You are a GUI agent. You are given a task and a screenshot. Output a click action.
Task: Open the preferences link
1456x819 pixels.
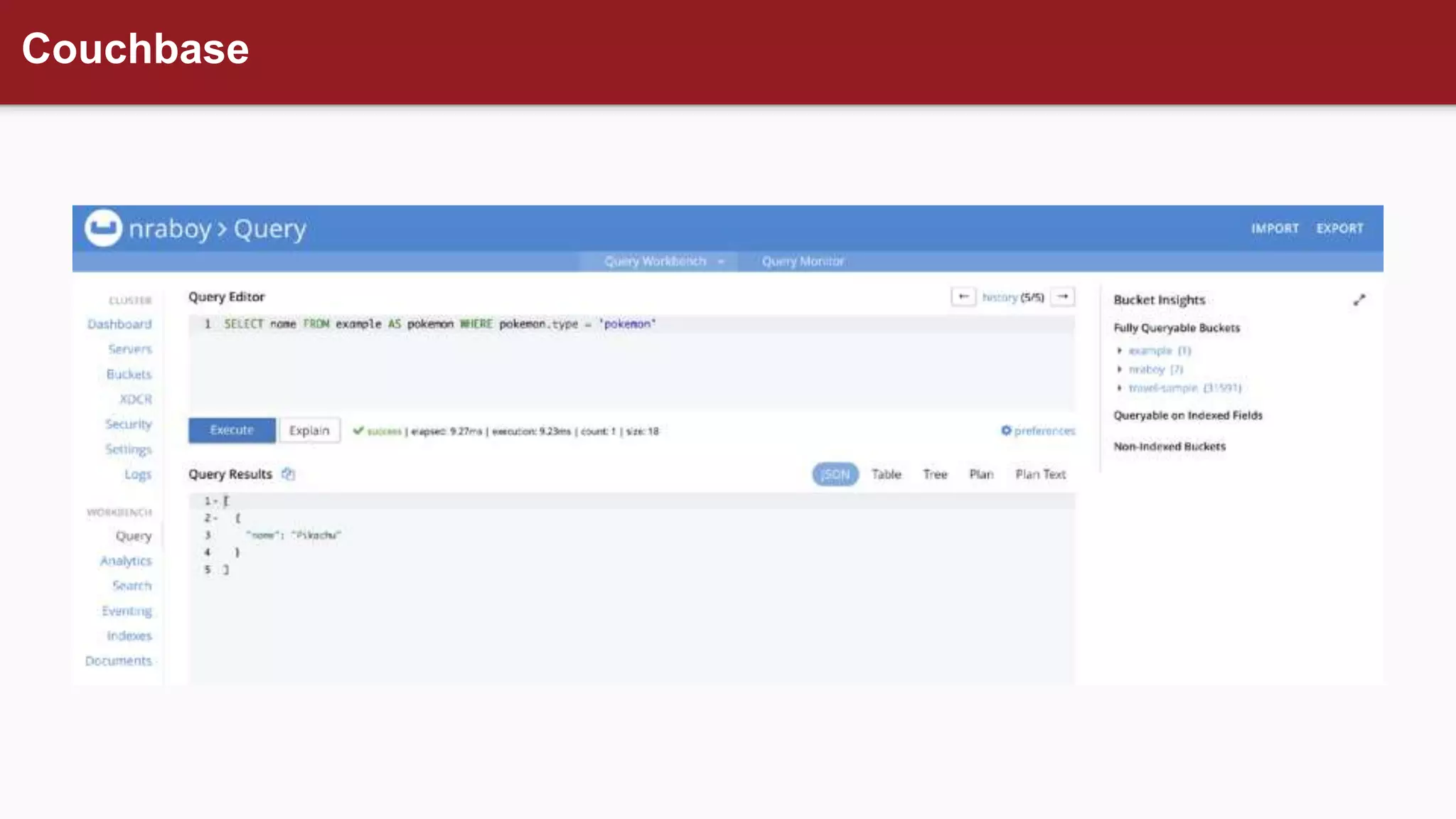pyautogui.click(x=1044, y=431)
